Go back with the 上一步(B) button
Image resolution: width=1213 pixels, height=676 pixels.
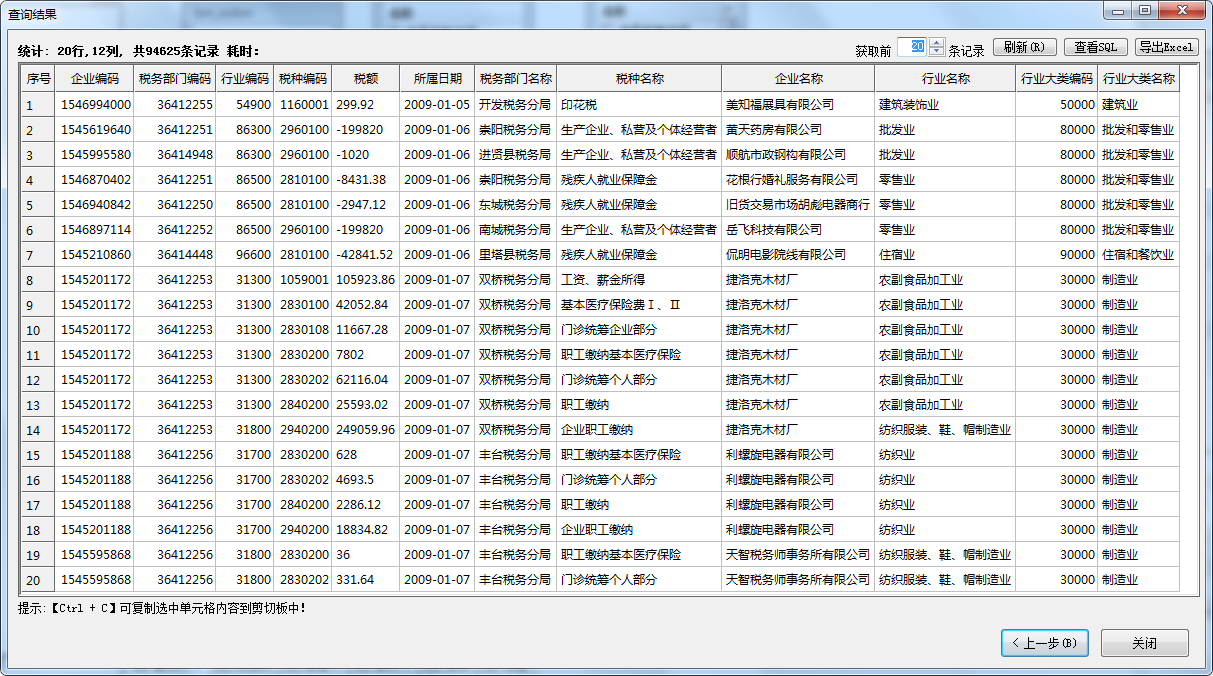point(1044,643)
